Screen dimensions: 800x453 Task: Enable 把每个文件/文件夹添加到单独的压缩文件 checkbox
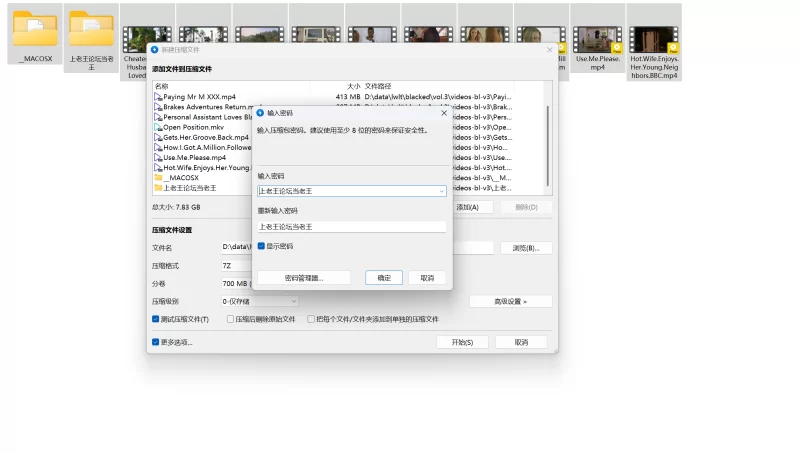311,319
